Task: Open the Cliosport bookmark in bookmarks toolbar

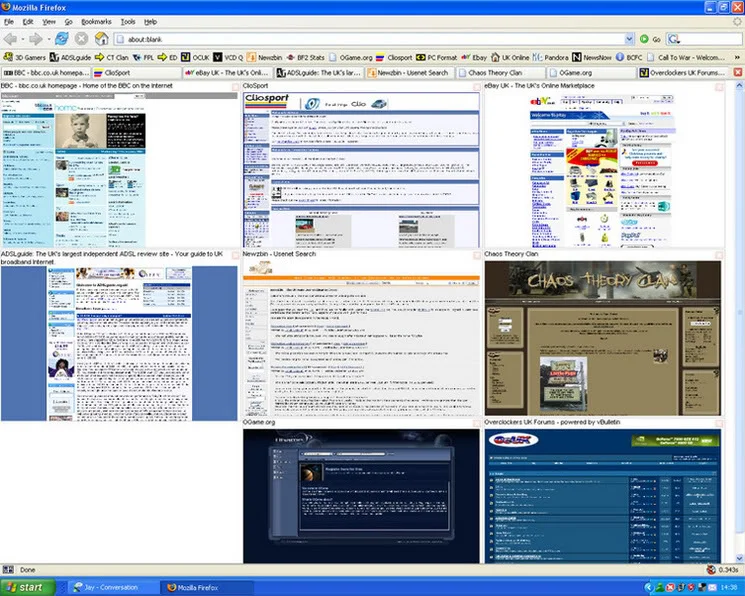Action: pyautogui.click(x=394, y=57)
